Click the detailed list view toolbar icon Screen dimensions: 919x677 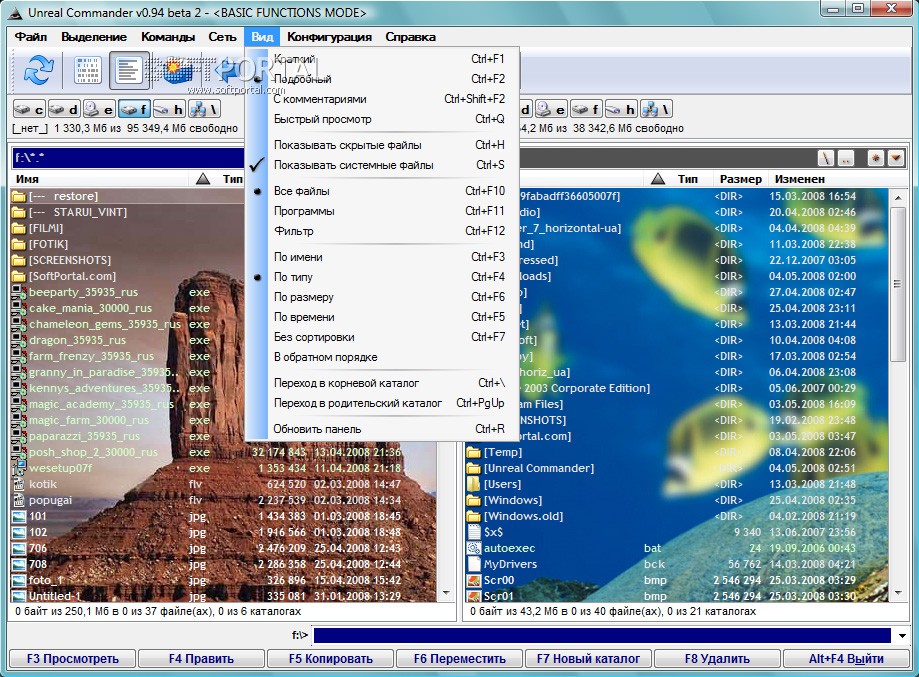[129, 70]
